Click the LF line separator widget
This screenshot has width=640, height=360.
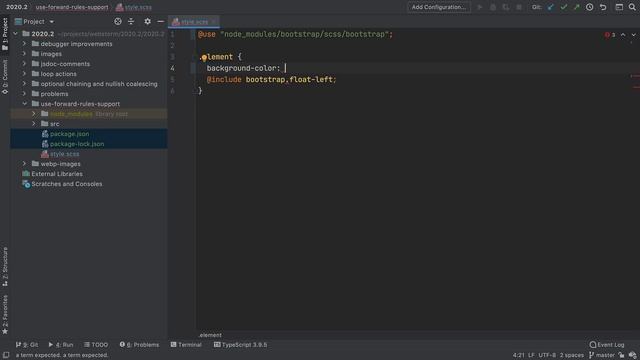pos(531,355)
